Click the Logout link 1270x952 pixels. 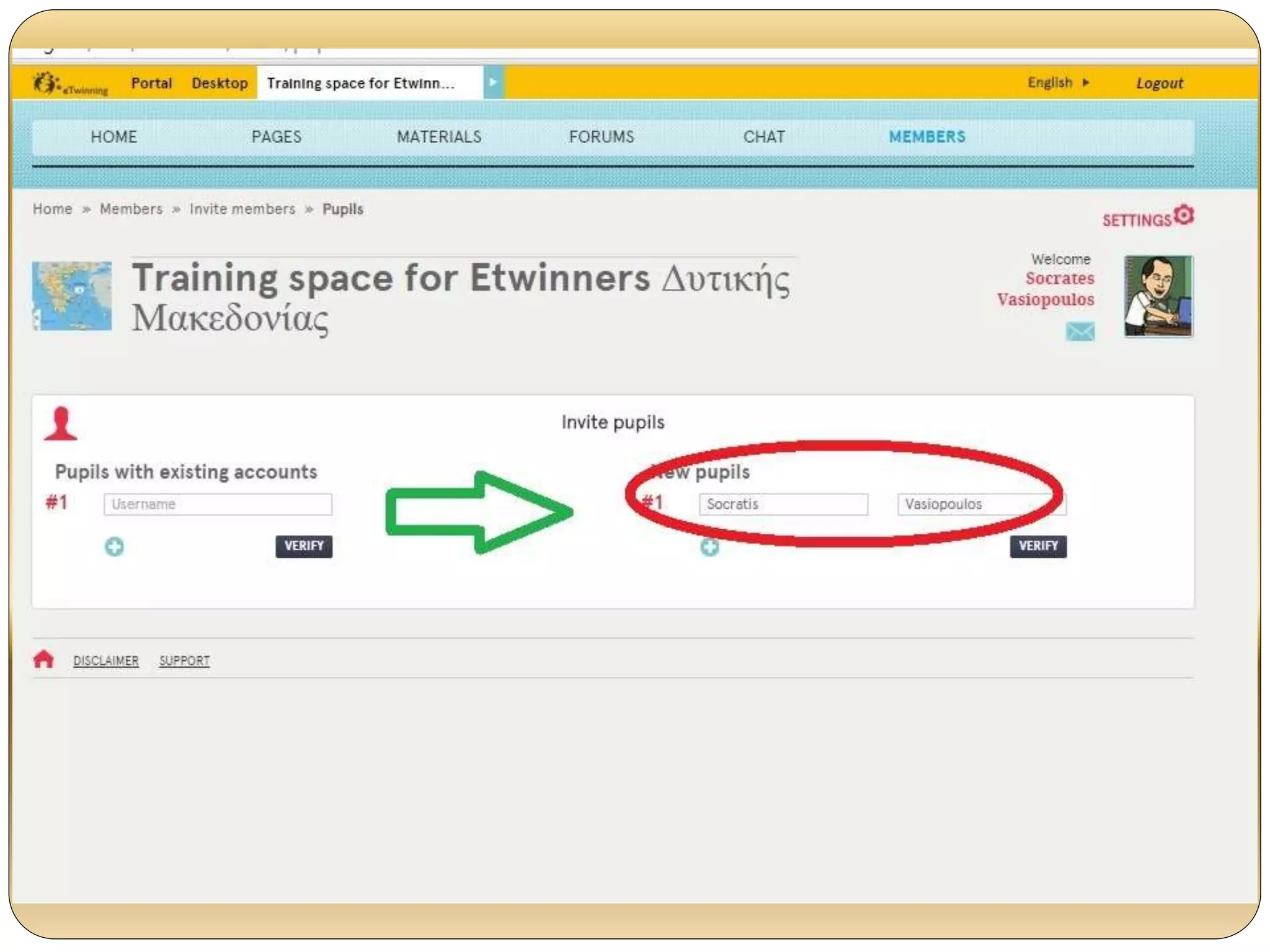[x=1159, y=83]
